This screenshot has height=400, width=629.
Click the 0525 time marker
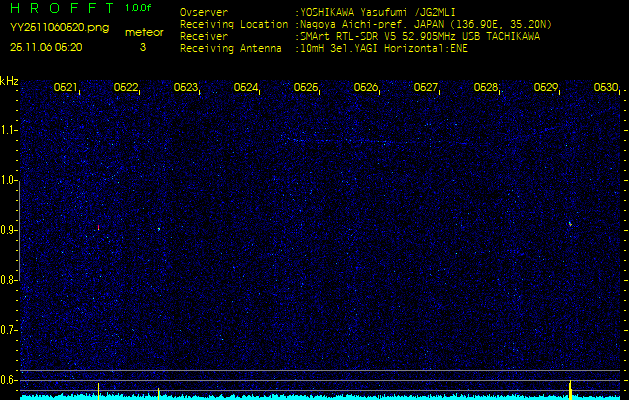tap(305, 88)
